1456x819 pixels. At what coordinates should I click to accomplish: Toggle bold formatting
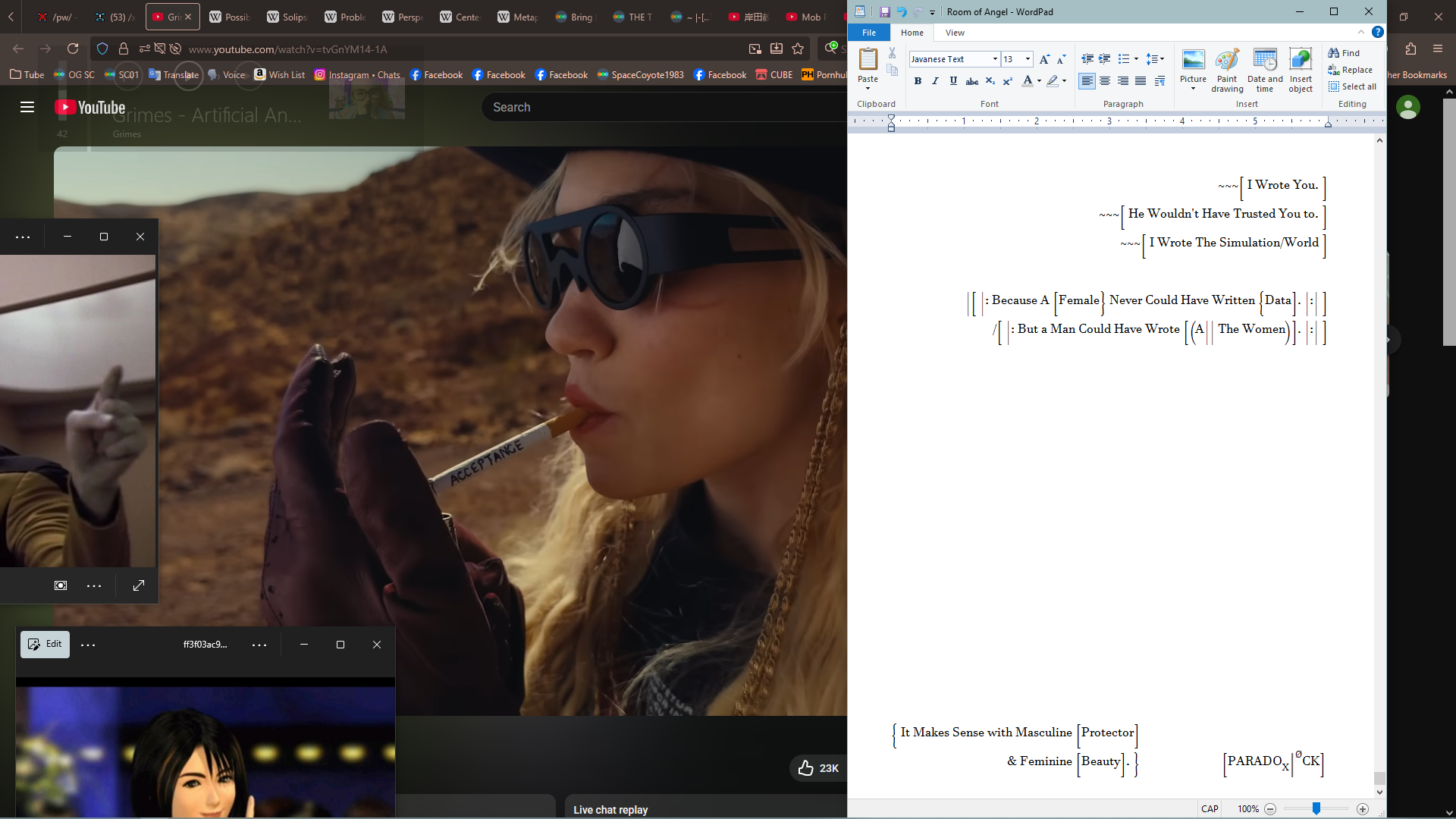coord(918,81)
